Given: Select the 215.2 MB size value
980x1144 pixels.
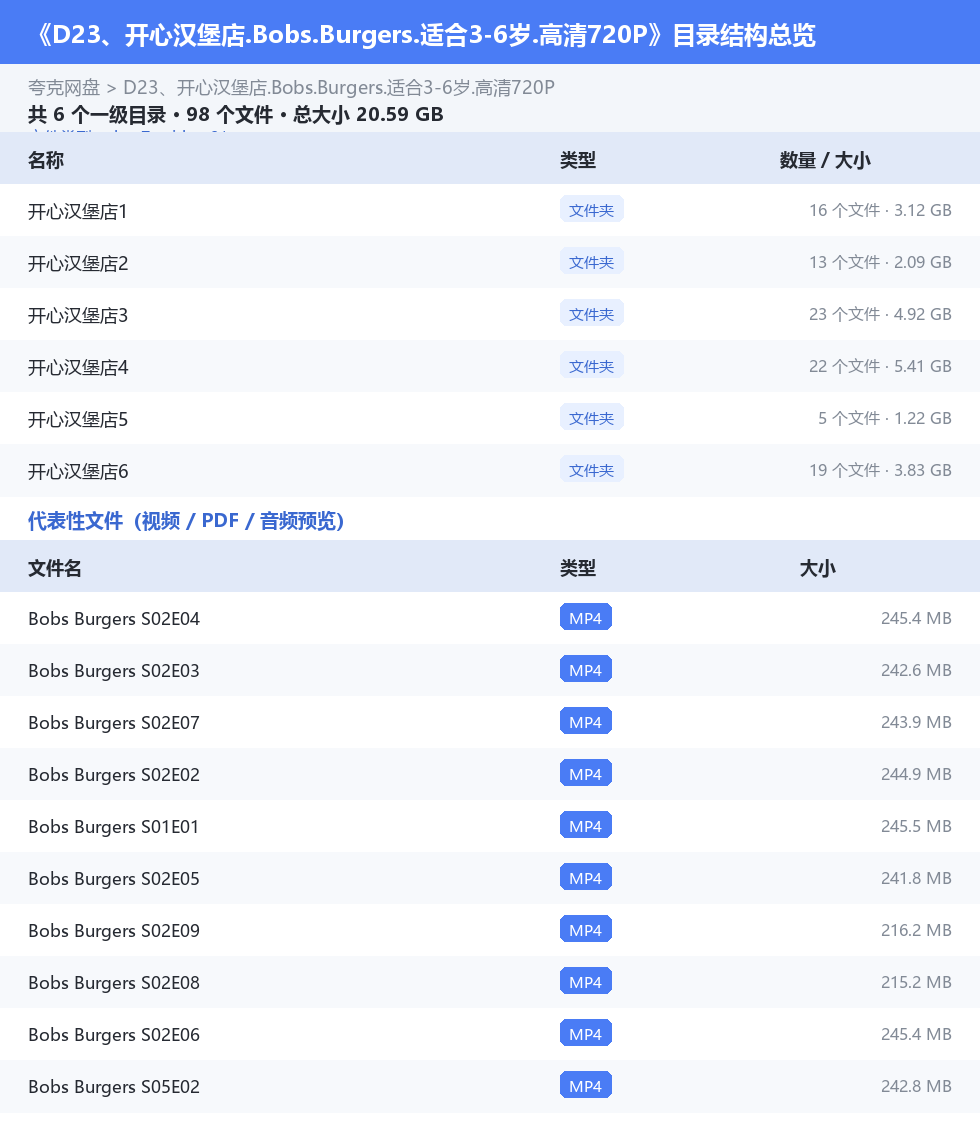Looking at the screenshot, I should (916, 982).
